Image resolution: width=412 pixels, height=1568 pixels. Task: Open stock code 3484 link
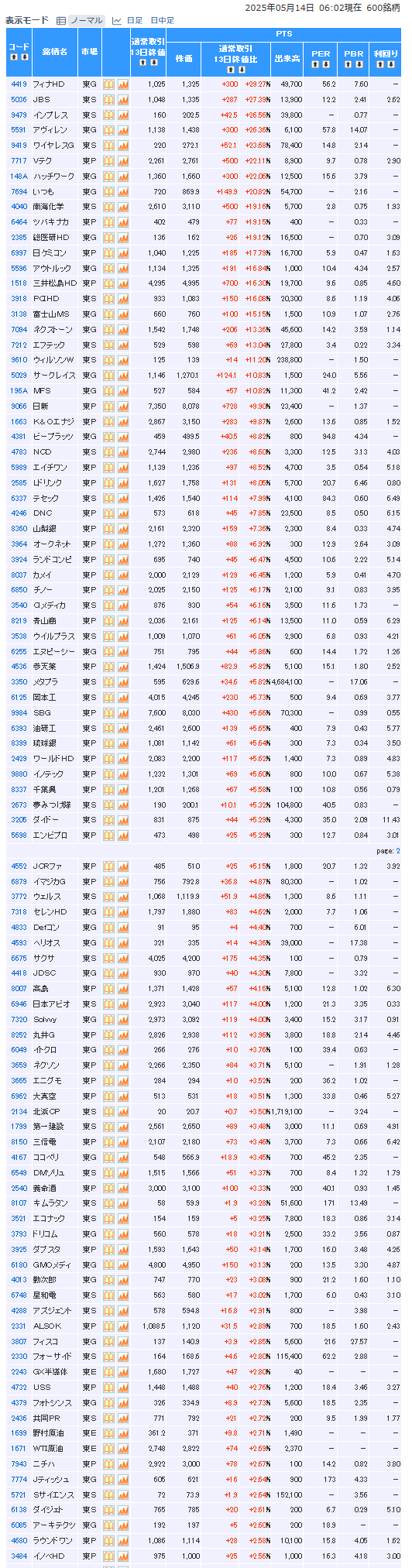click(x=19, y=1556)
